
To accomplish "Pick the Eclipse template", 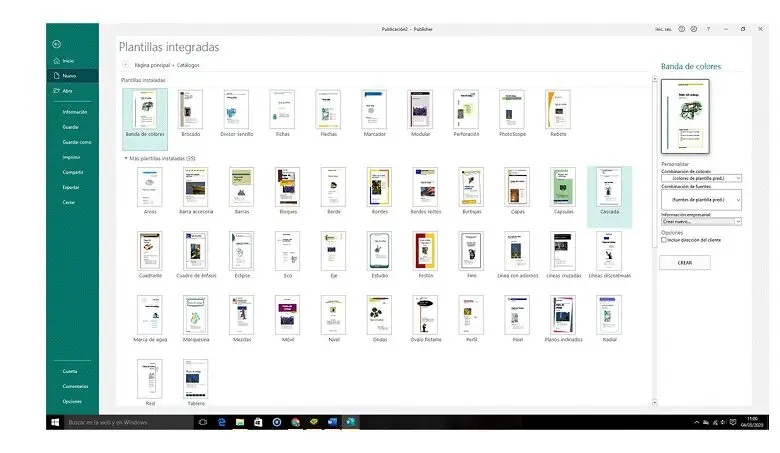I will pyautogui.click(x=242, y=255).
